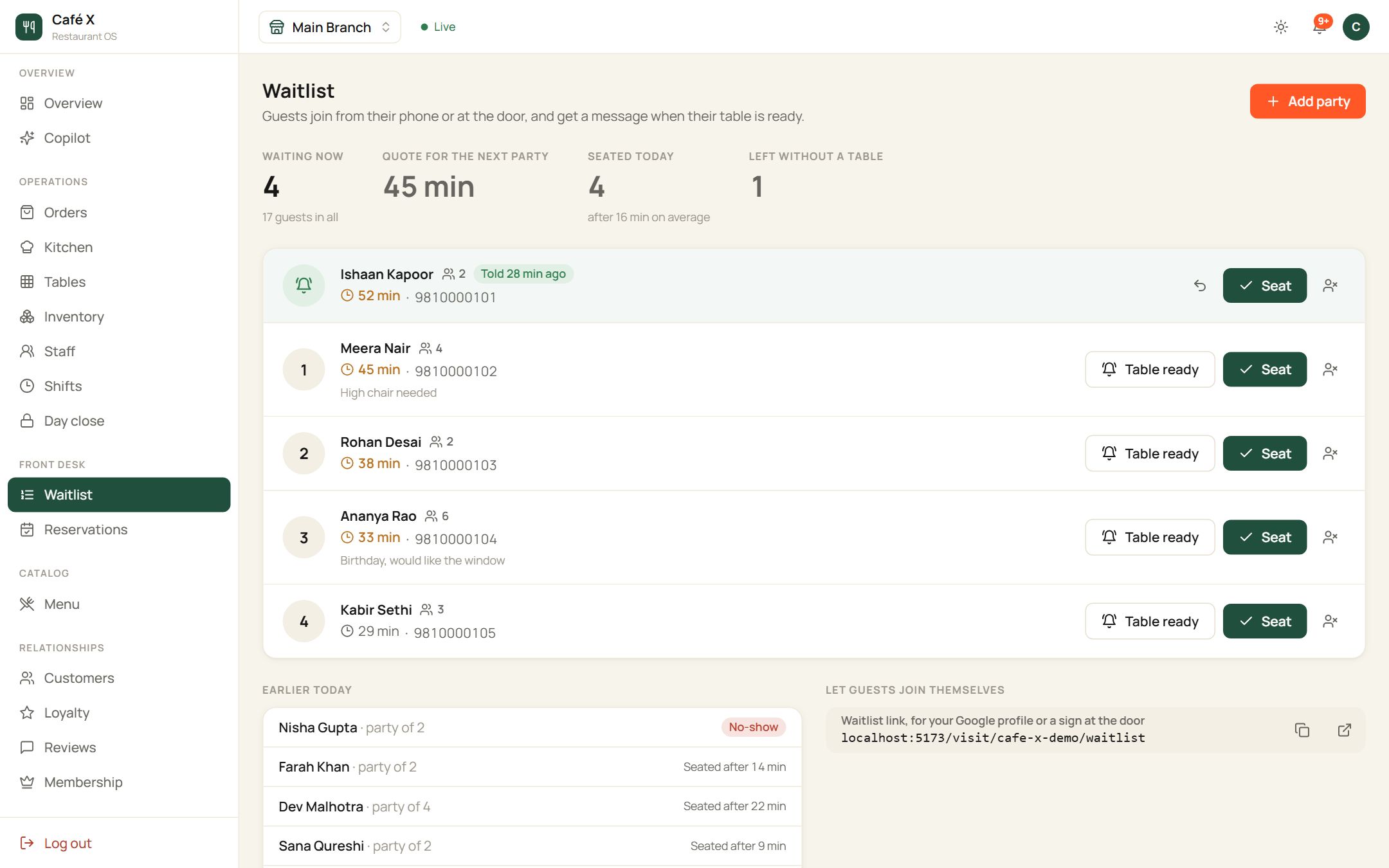Select the Waitlist sidebar item
Viewport: 1389px width, 868px height.
click(x=119, y=494)
